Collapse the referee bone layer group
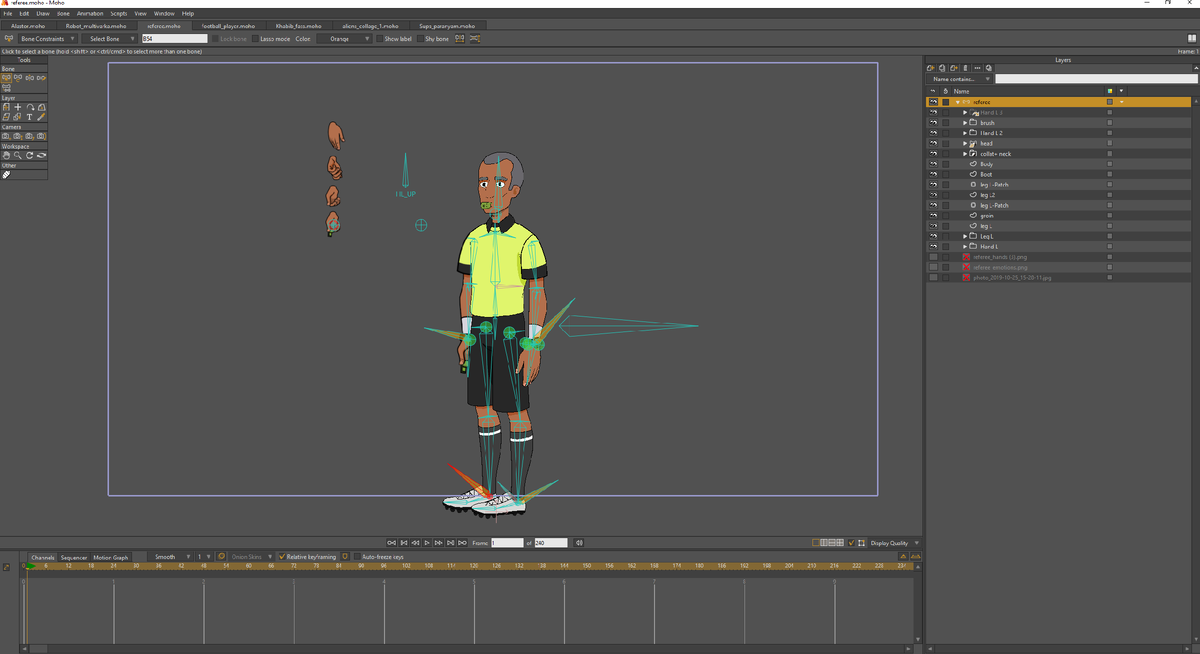Screen dimensions: 1200x654 click(x=957, y=102)
